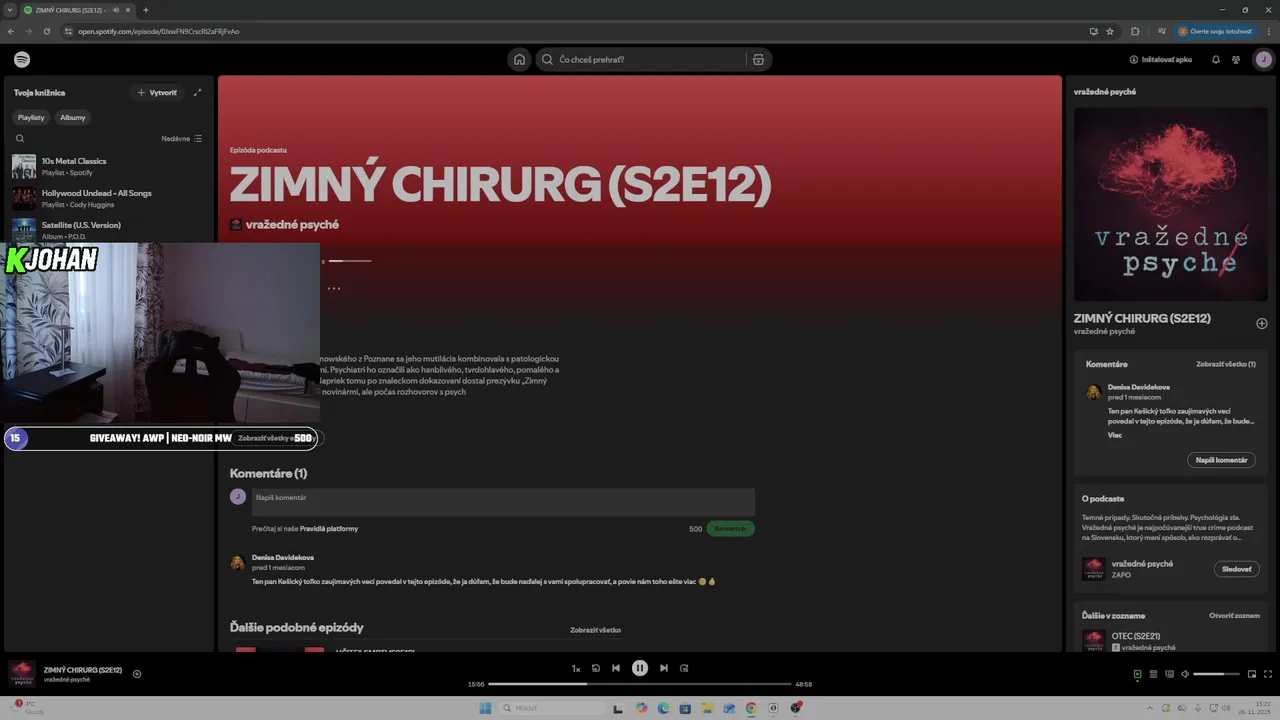Open "Hollywood Undead - All Songs" playlist
Screen dimensions: 1280x720
[x=108, y=198]
